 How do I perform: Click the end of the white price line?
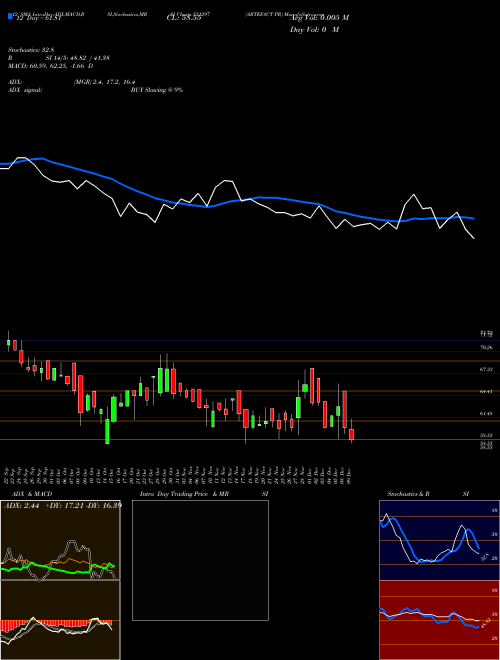tap(474, 238)
